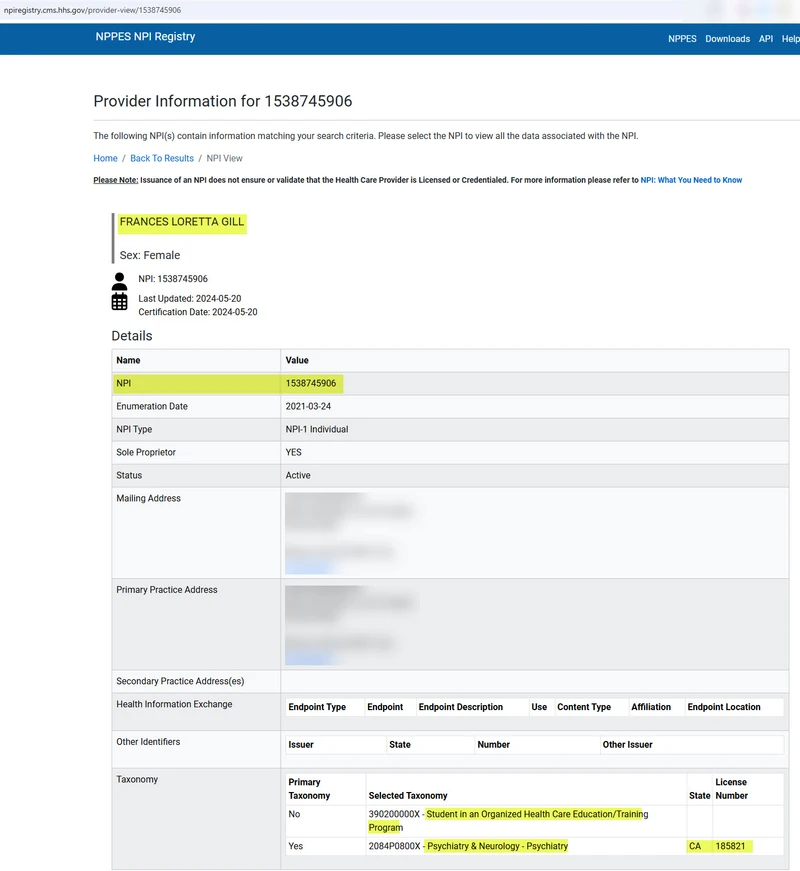Click the calendar icon beside Last Updated

click(120, 301)
